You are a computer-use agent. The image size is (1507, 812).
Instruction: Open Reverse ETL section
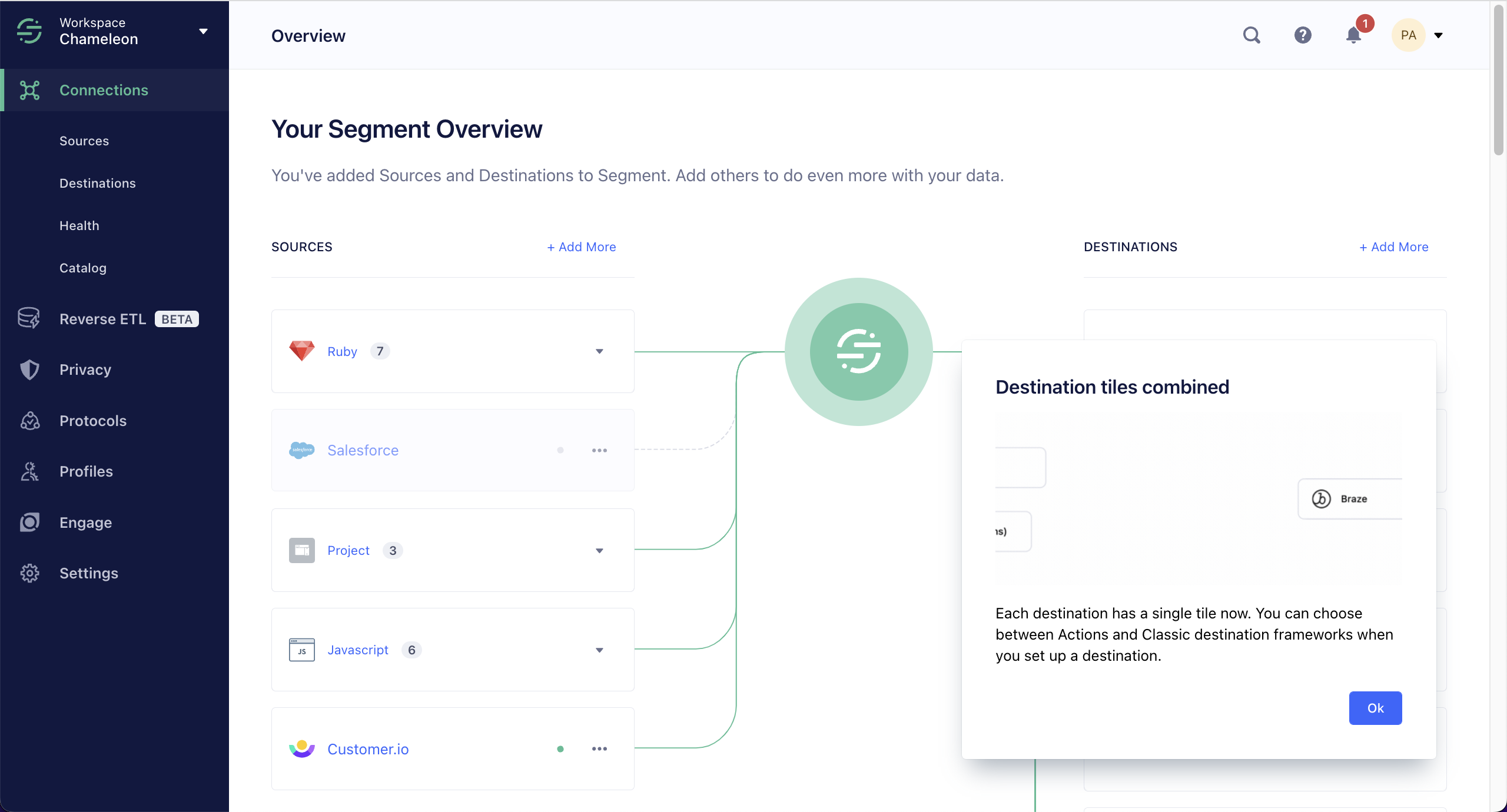point(102,319)
